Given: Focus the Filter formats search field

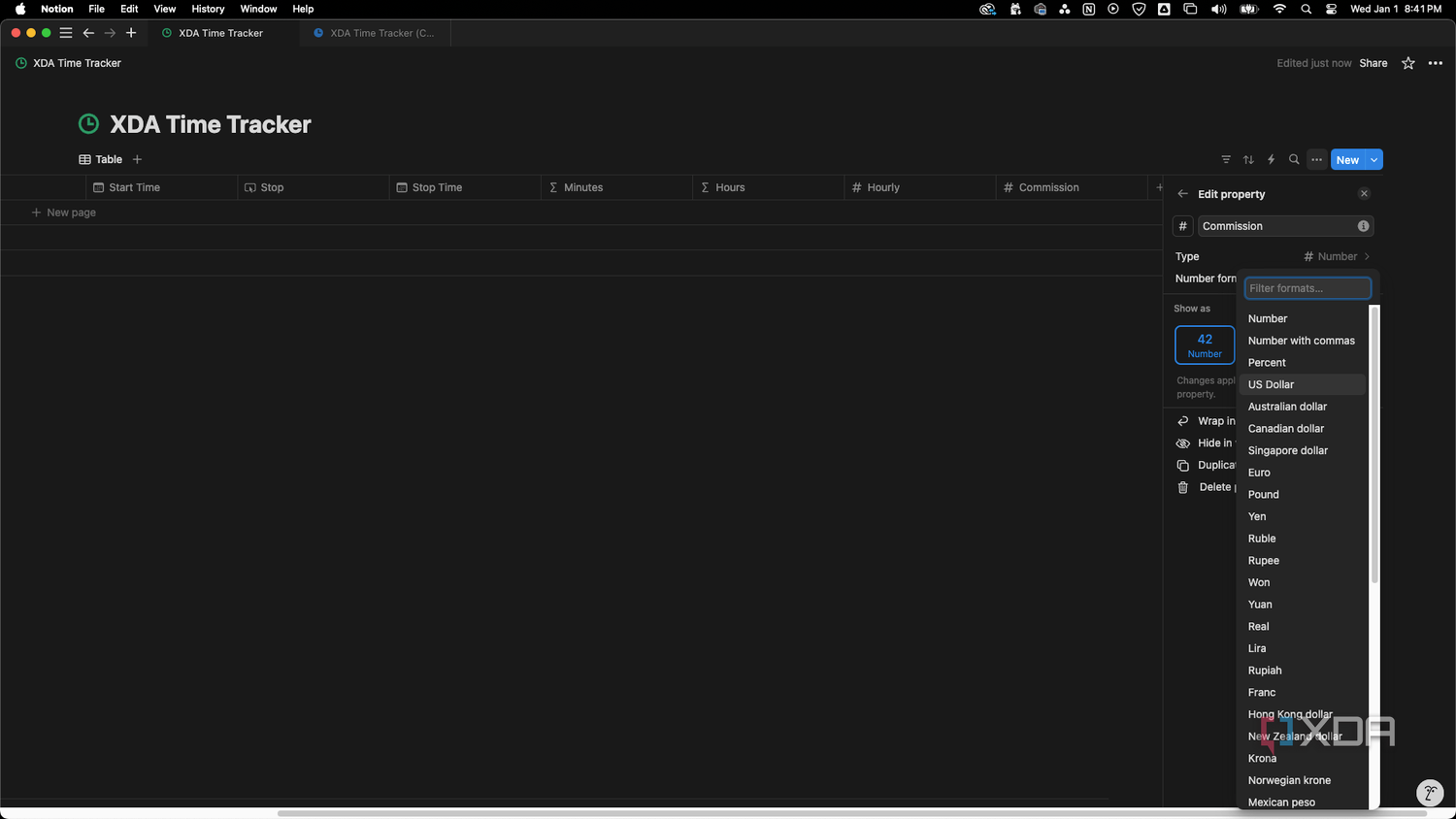Looking at the screenshot, I should tap(1307, 288).
